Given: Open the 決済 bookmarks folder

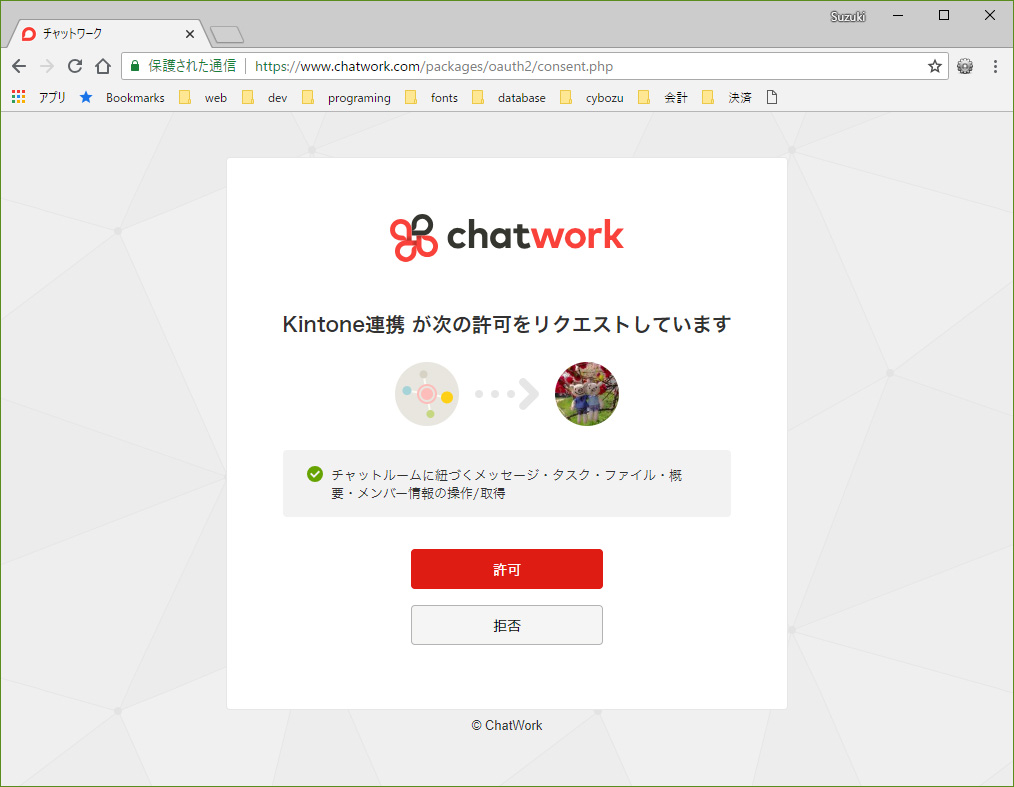Looking at the screenshot, I should tap(727, 98).
